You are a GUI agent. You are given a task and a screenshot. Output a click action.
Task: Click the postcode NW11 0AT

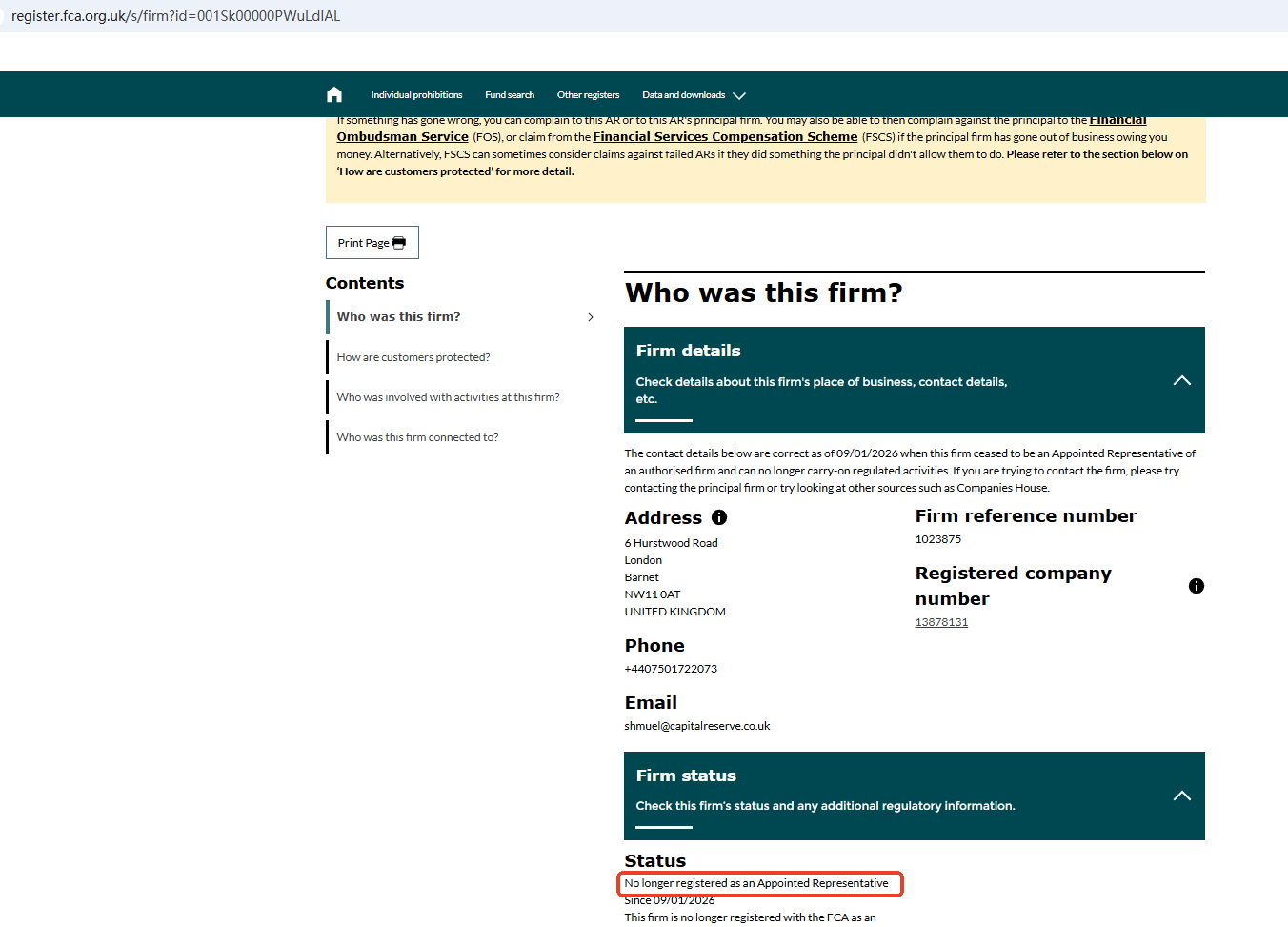[653, 594]
